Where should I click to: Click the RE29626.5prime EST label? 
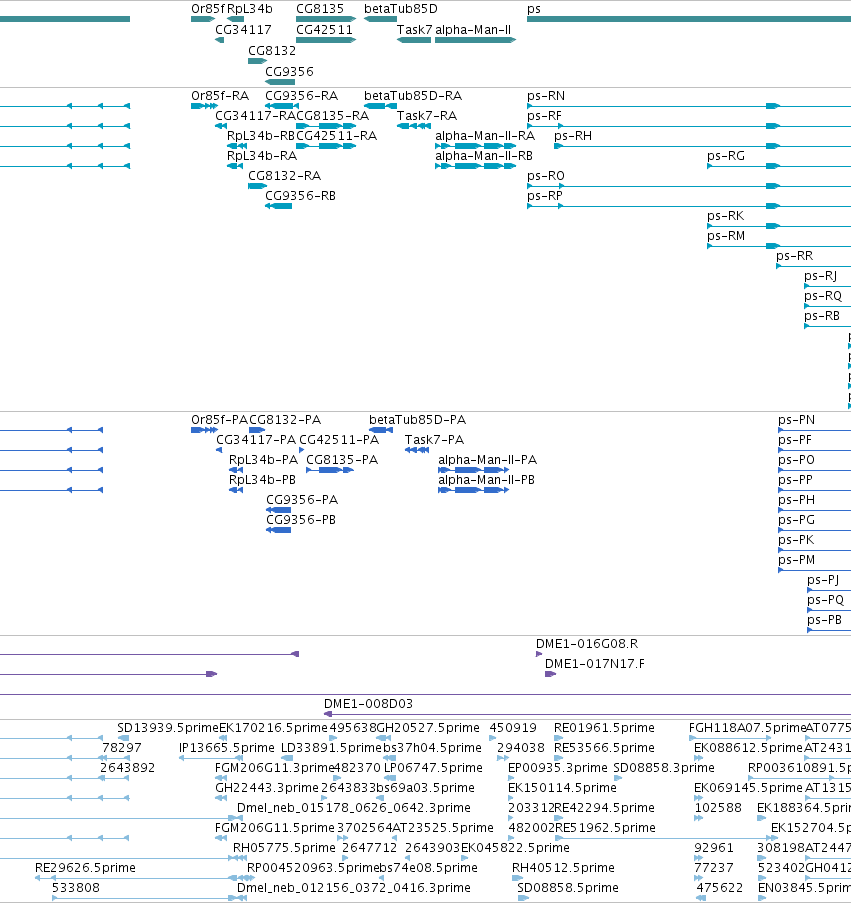tap(85, 868)
